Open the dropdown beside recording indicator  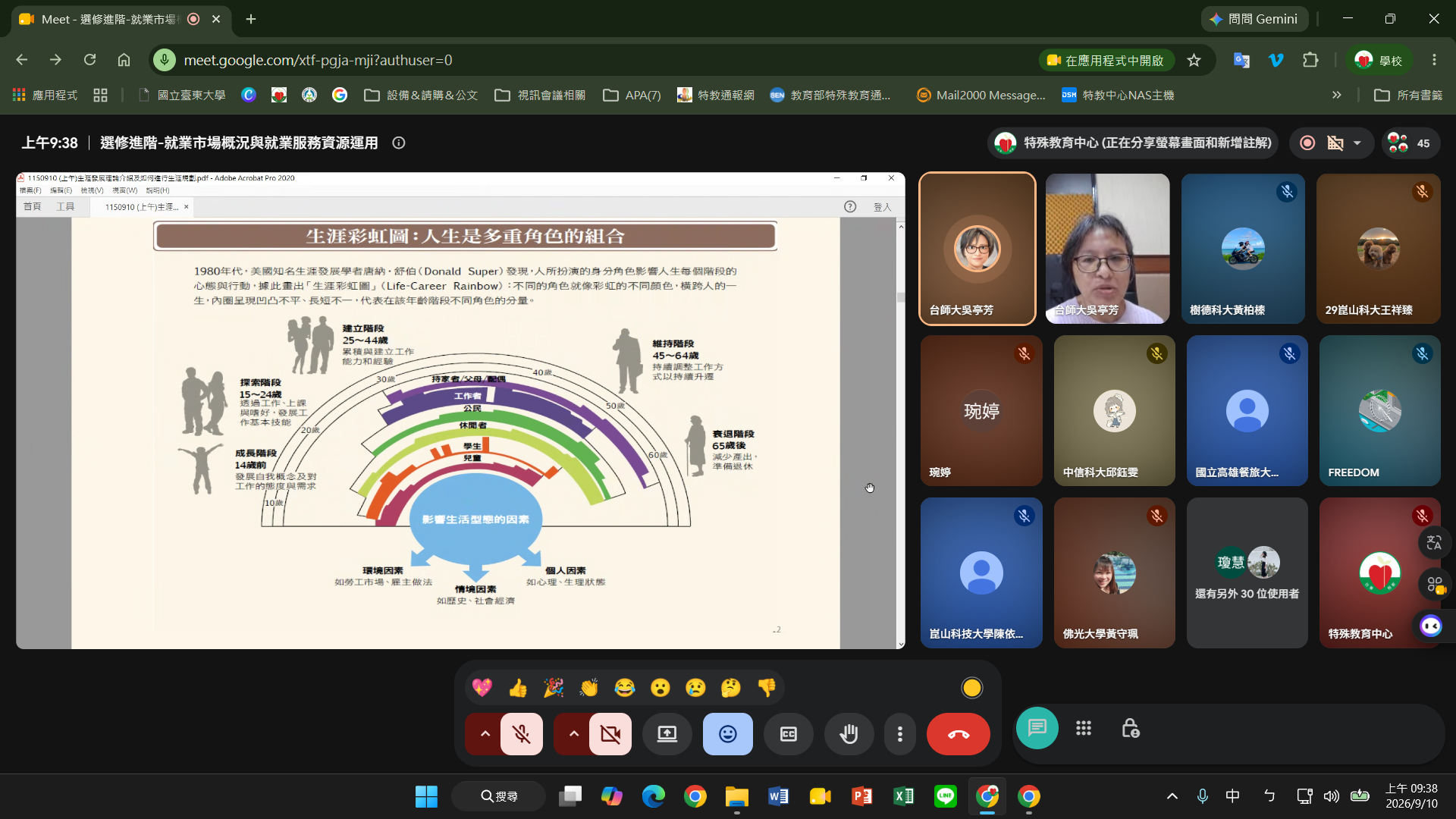tap(1357, 143)
